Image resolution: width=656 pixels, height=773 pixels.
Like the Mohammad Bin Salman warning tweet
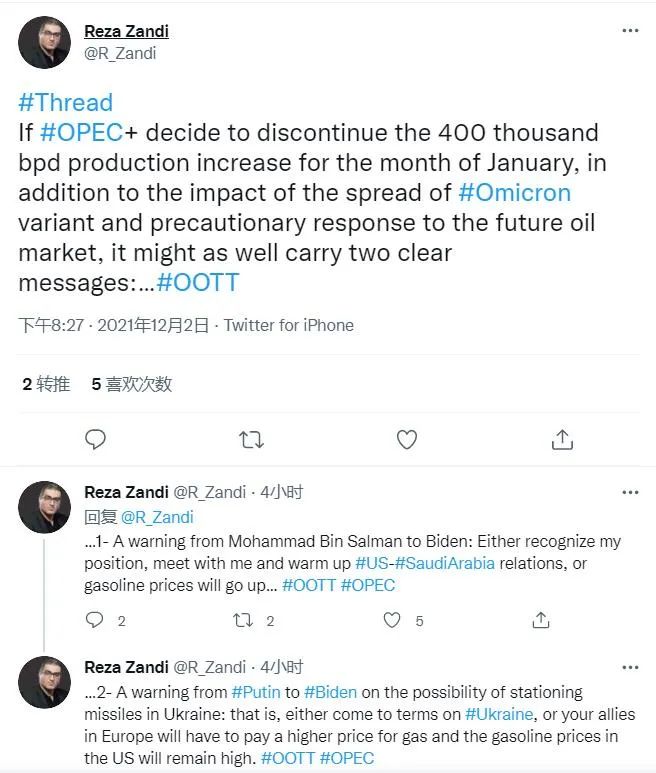tap(392, 620)
